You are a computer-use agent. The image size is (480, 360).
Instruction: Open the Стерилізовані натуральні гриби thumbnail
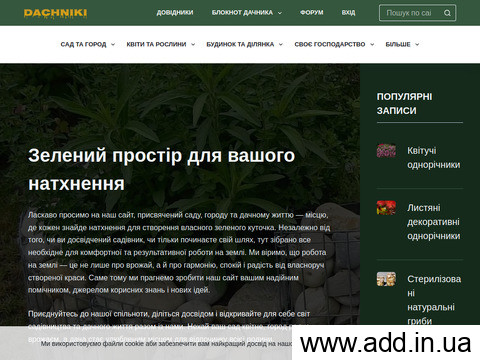click(x=386, y=279)
